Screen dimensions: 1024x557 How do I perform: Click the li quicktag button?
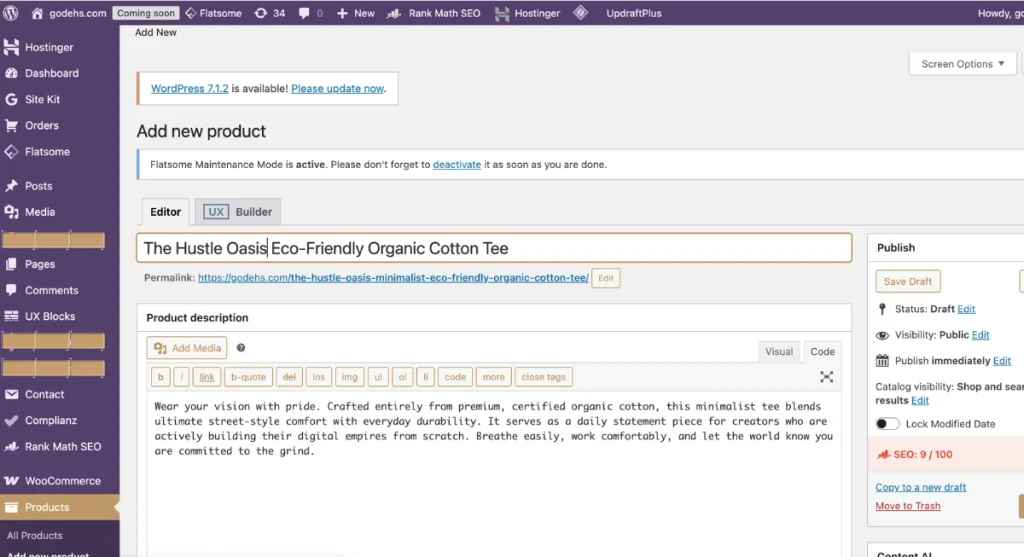425,377
